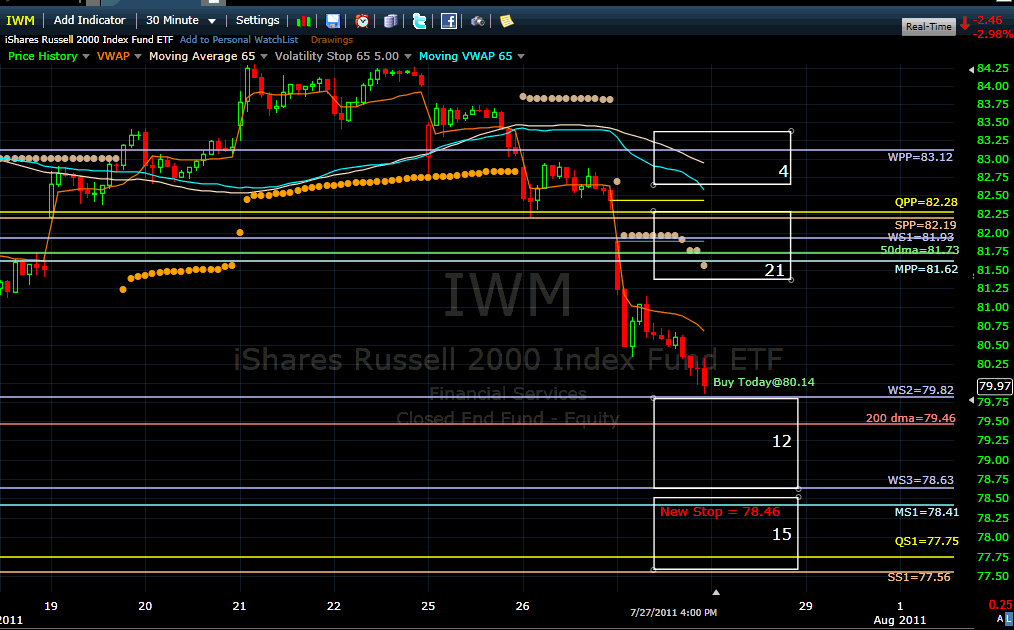
Task: Open the yellow sticky note icon
Action: click(506, 21)
